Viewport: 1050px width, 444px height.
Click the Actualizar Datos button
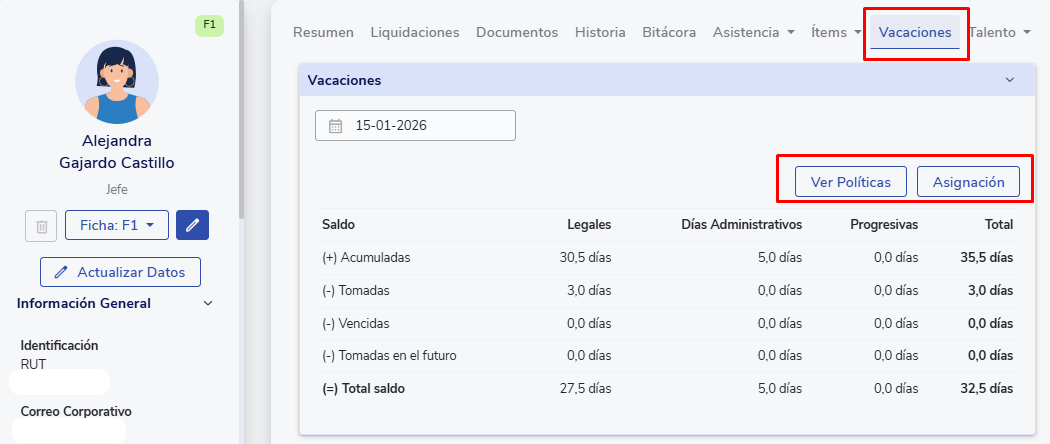(120, 272)
